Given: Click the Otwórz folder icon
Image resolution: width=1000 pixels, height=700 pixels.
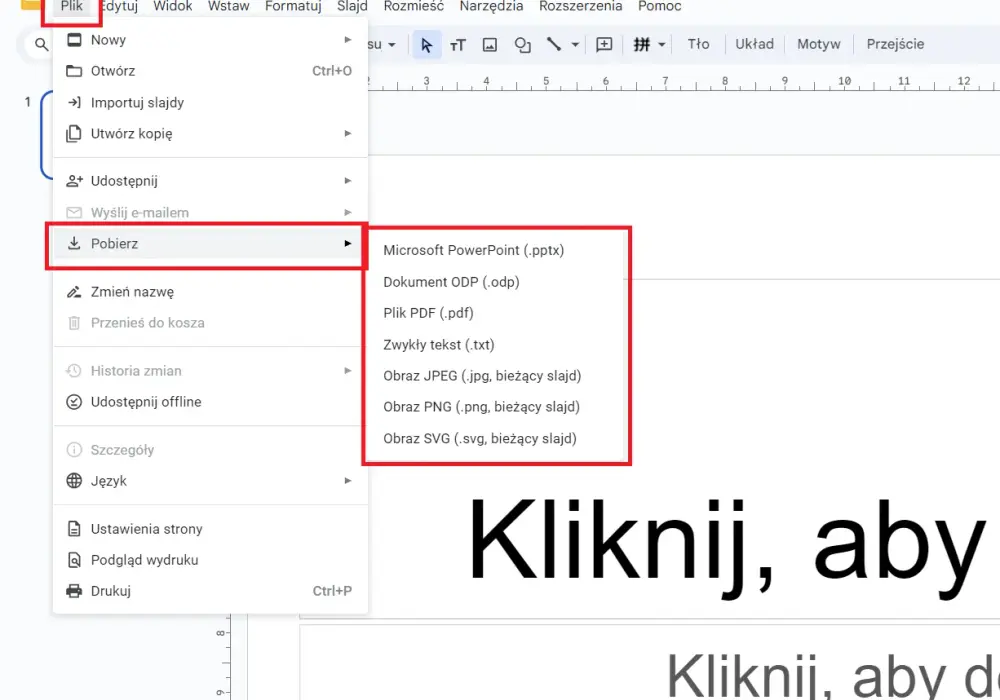Looking at the screenshot, I should 74,71.
